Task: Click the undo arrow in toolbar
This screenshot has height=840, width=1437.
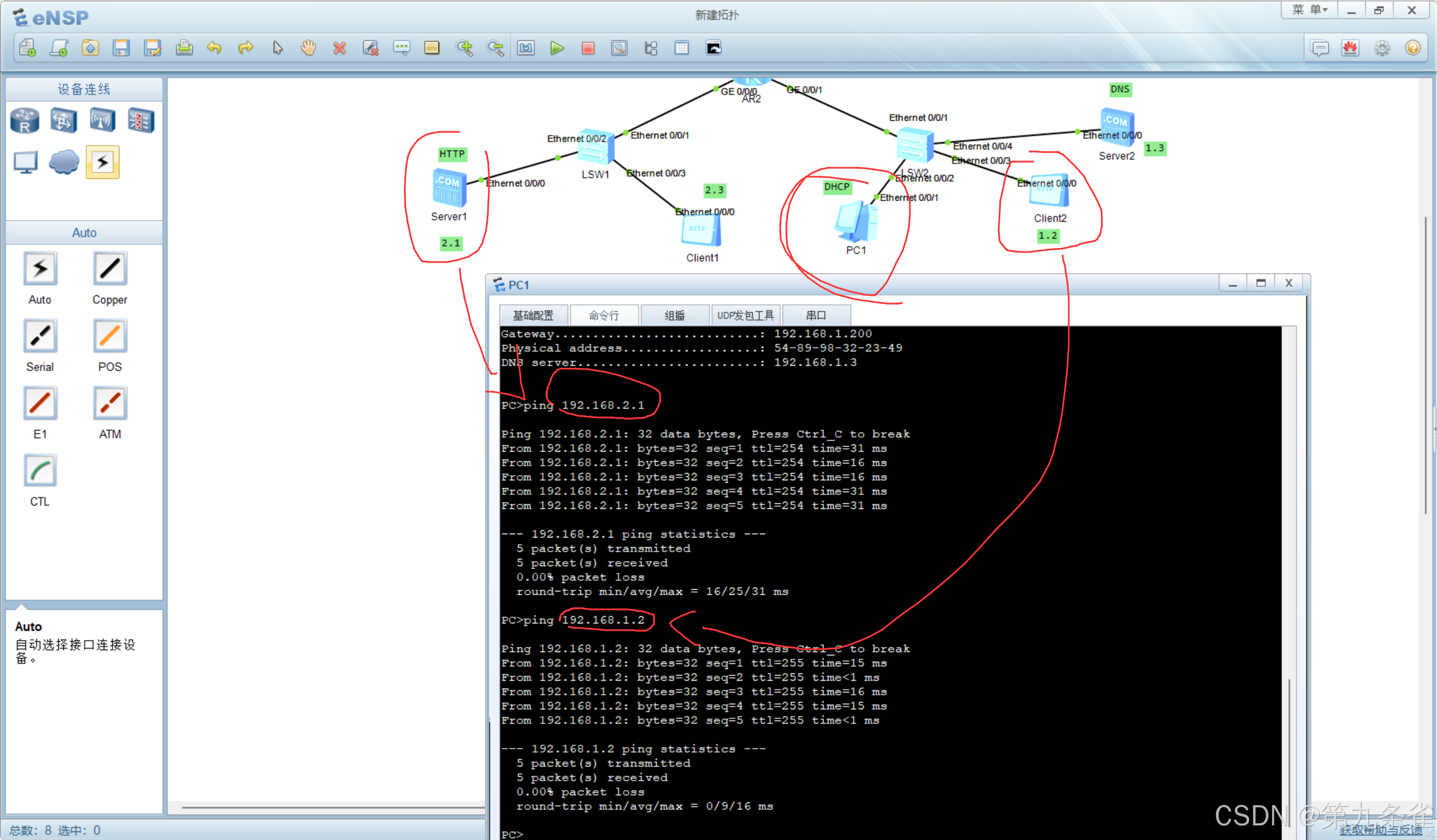Action: click(214, 48)
